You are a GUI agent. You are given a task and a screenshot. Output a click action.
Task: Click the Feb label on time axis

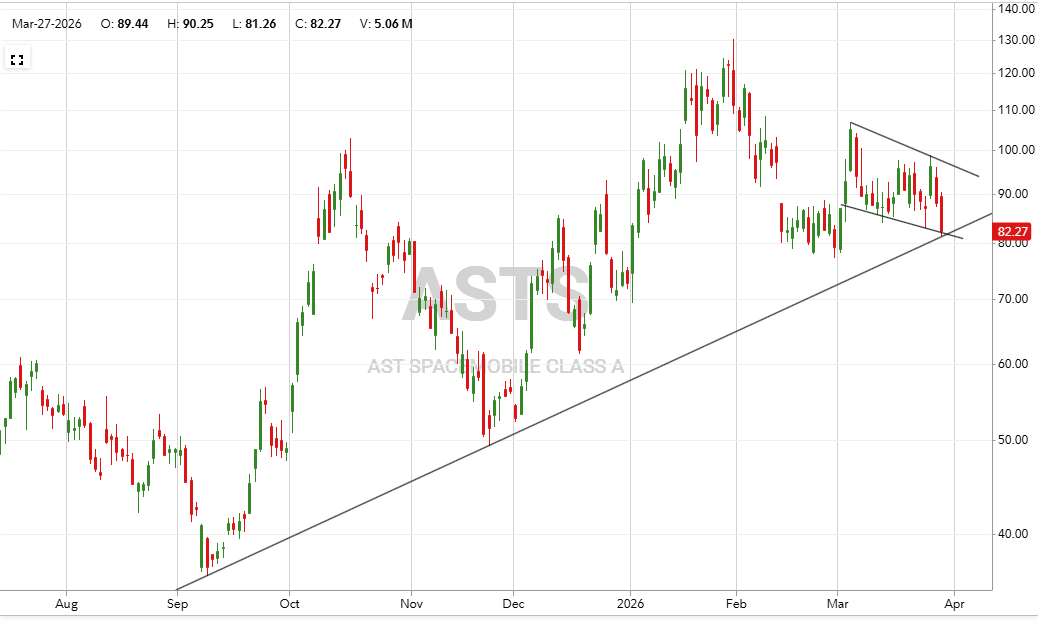click(736, 604)
